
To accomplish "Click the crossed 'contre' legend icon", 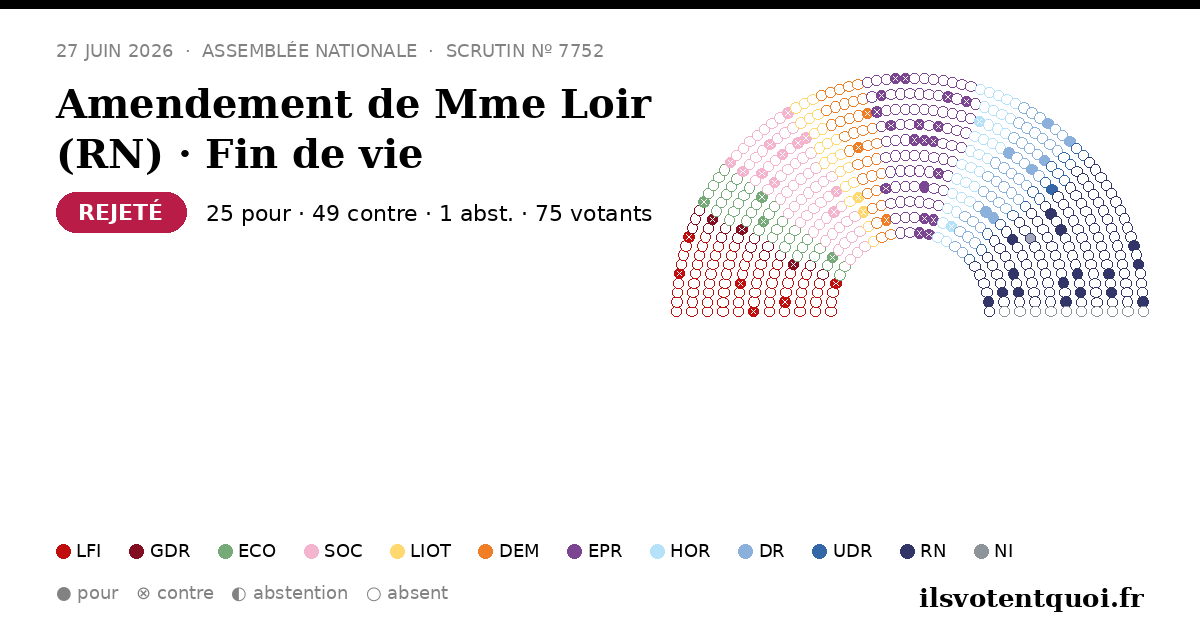I will pyautogui.click(x=143, y=594).
